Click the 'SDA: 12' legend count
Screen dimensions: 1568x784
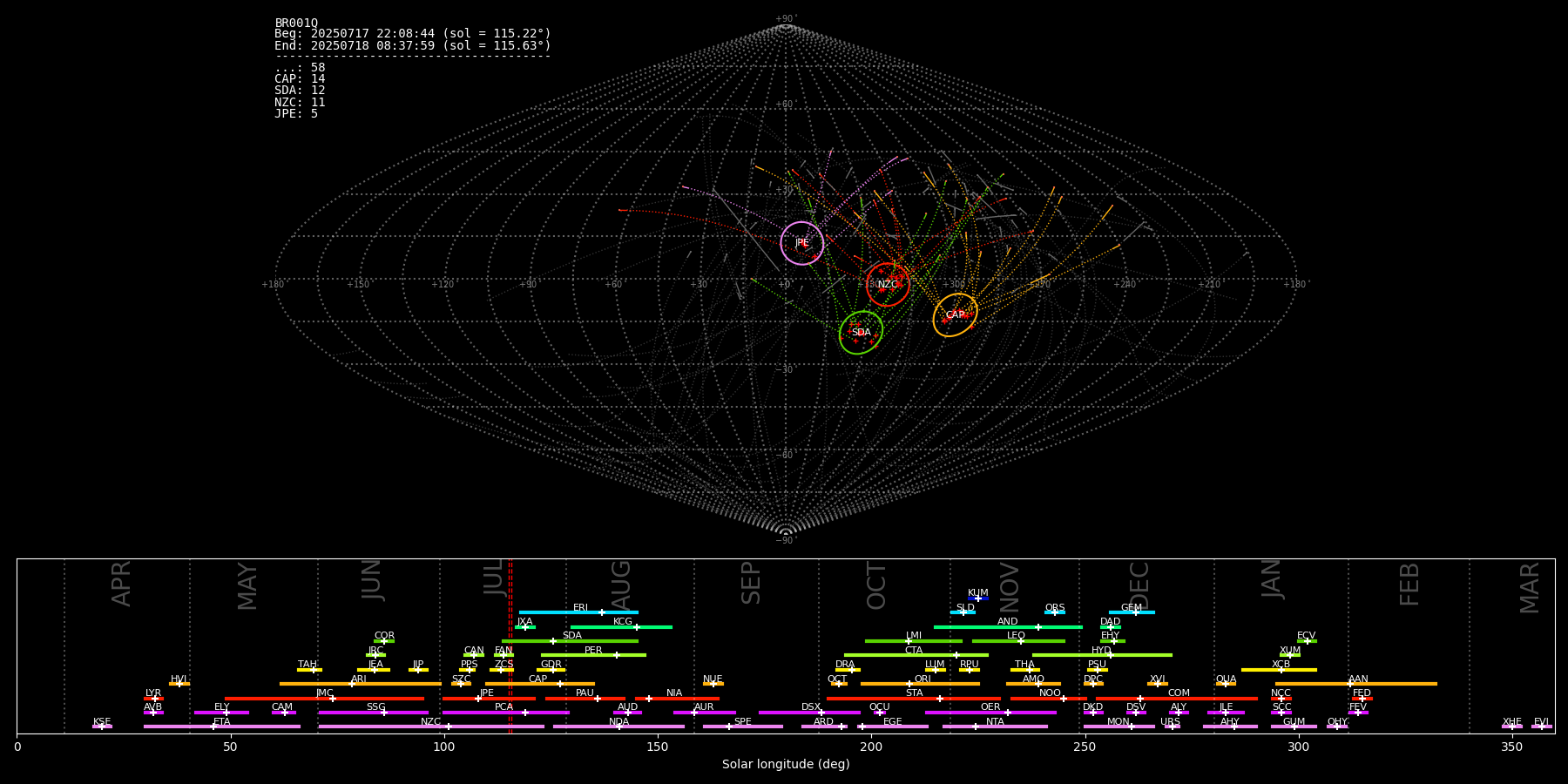(x=300, y=90)
